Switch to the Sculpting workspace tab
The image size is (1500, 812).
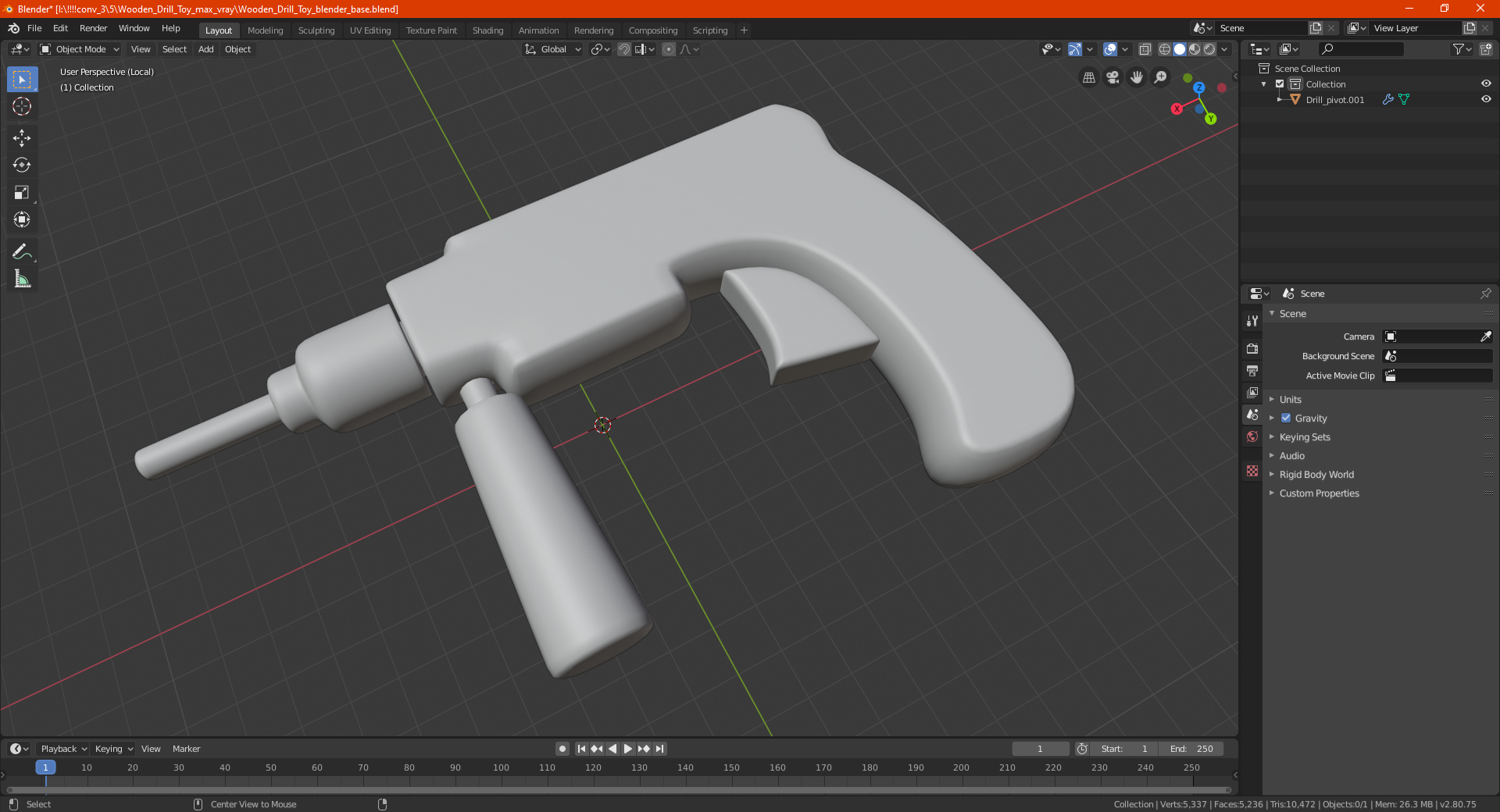(316, 30)
